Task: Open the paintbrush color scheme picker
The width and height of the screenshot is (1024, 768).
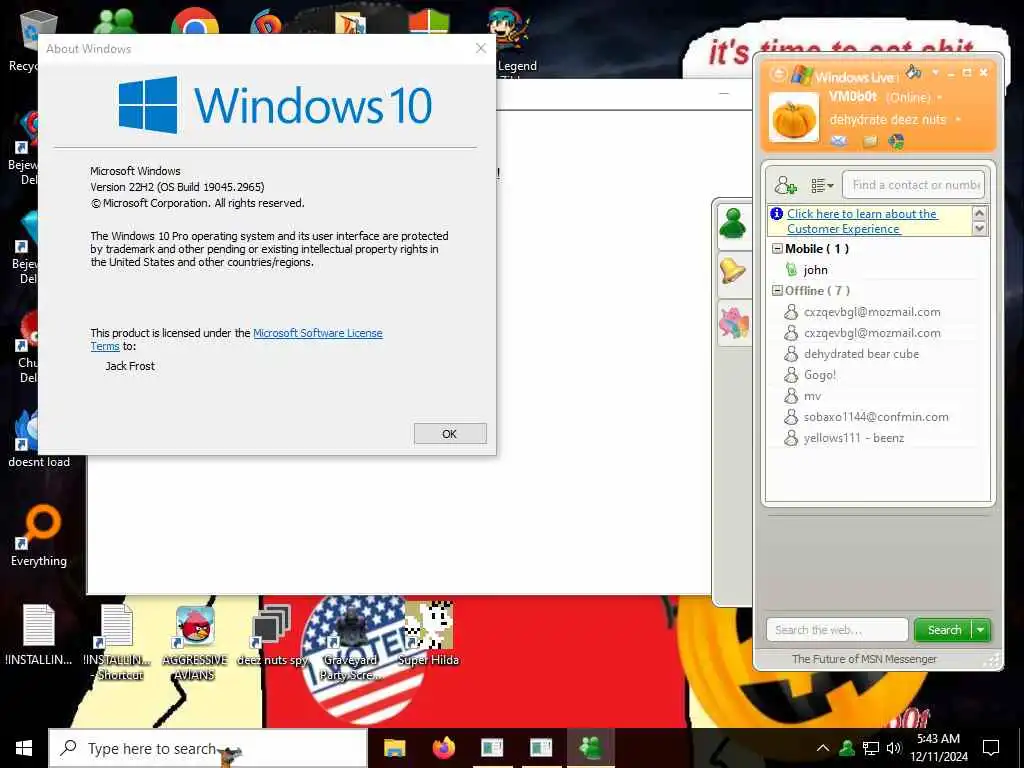Action: [914, 71]
